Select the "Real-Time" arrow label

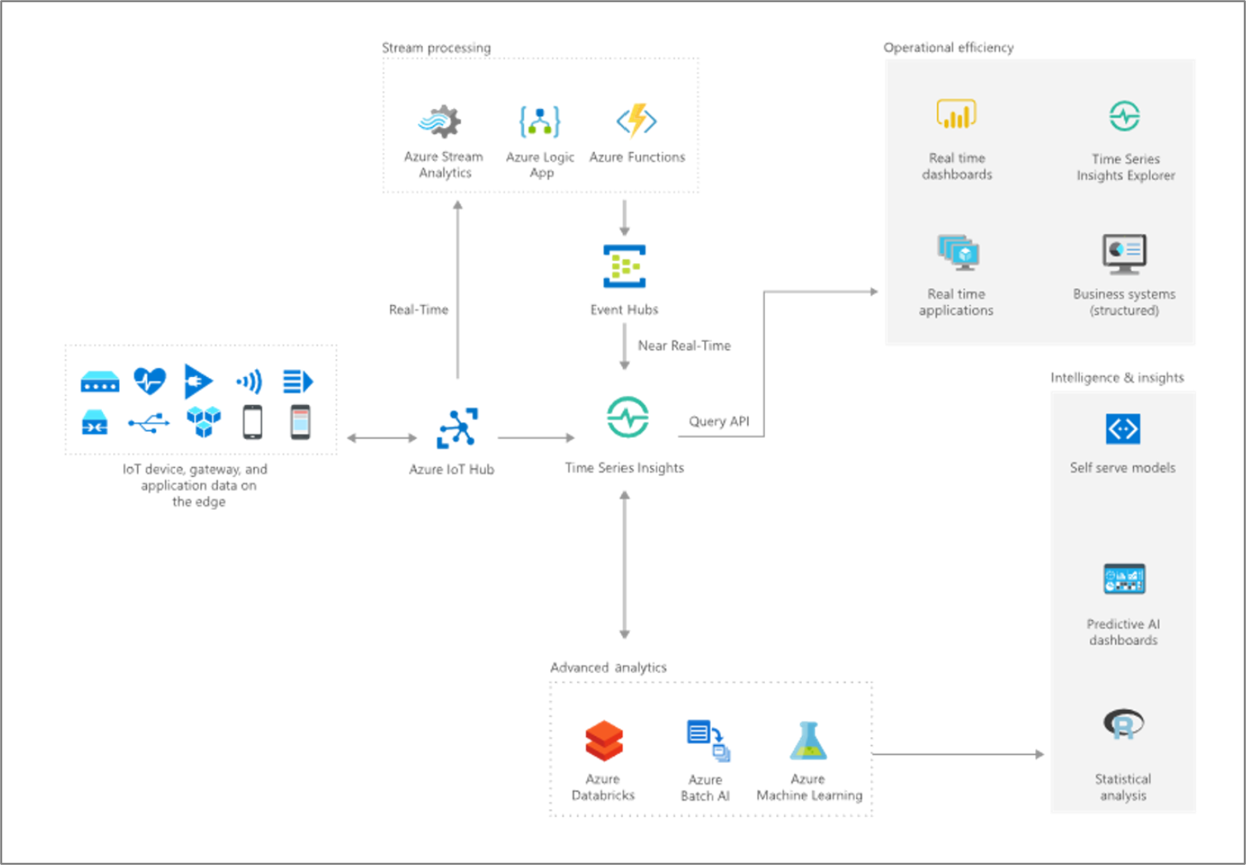[x=418, y=310]
